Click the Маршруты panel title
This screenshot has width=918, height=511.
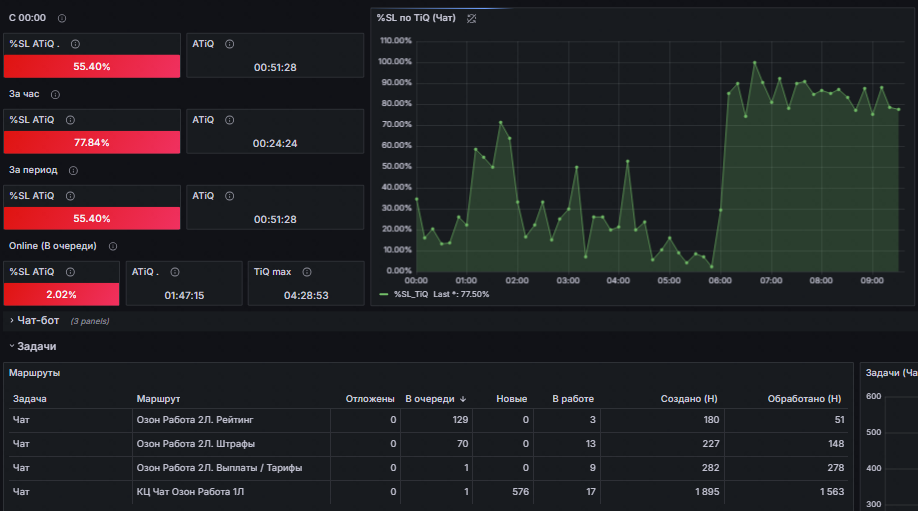[x=35, y=373]
